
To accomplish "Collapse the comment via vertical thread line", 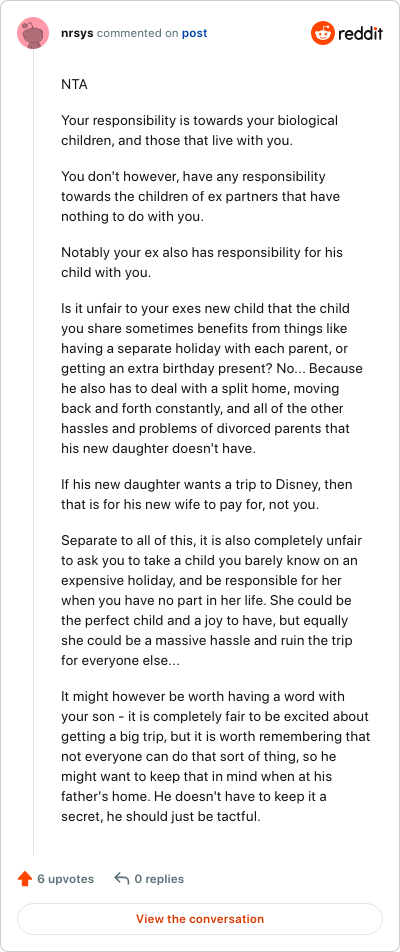I will click(x=33, y=453).
